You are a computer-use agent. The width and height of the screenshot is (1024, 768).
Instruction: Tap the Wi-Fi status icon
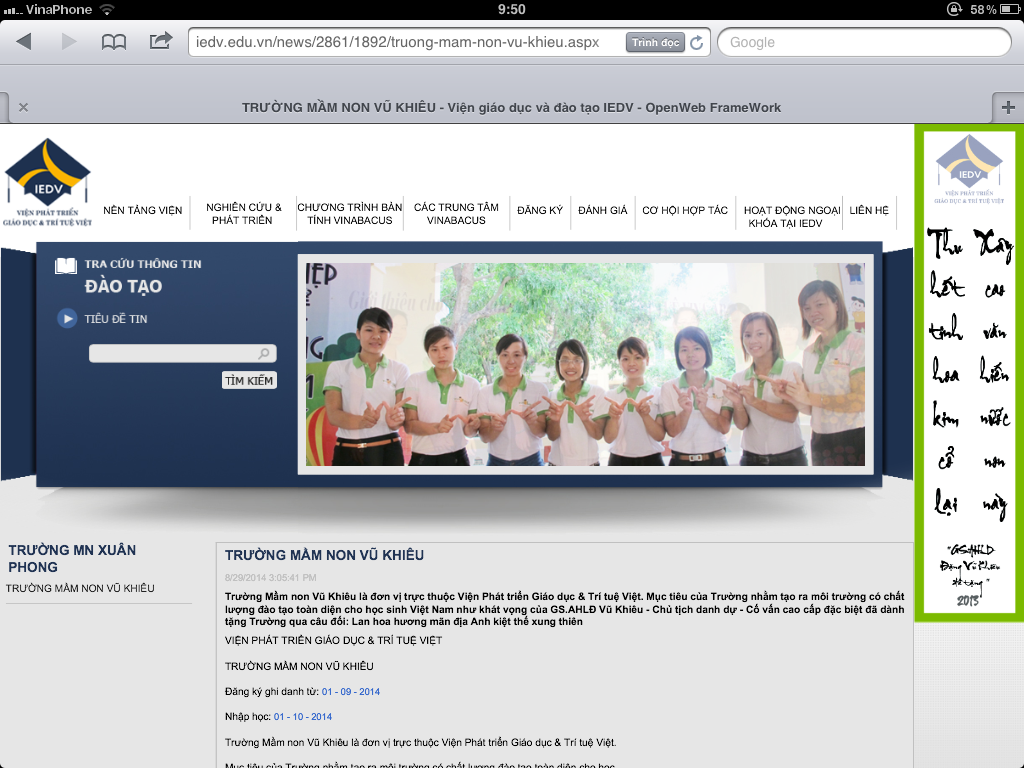(107, 9)
